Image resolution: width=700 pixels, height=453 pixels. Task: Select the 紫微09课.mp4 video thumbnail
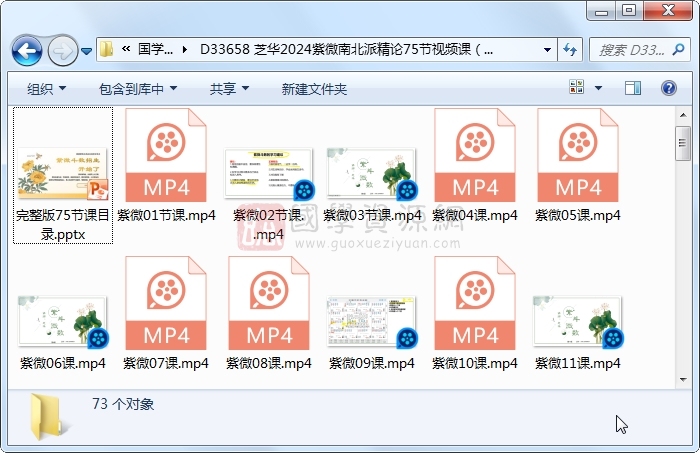372,321
